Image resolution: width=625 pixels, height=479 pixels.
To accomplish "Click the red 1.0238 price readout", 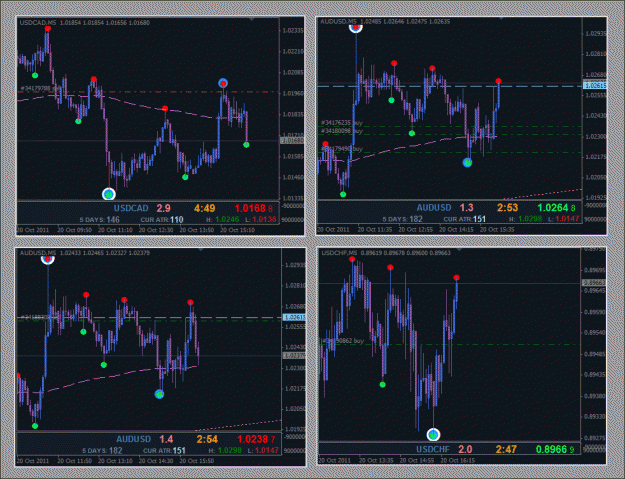I will click(253, 439).
